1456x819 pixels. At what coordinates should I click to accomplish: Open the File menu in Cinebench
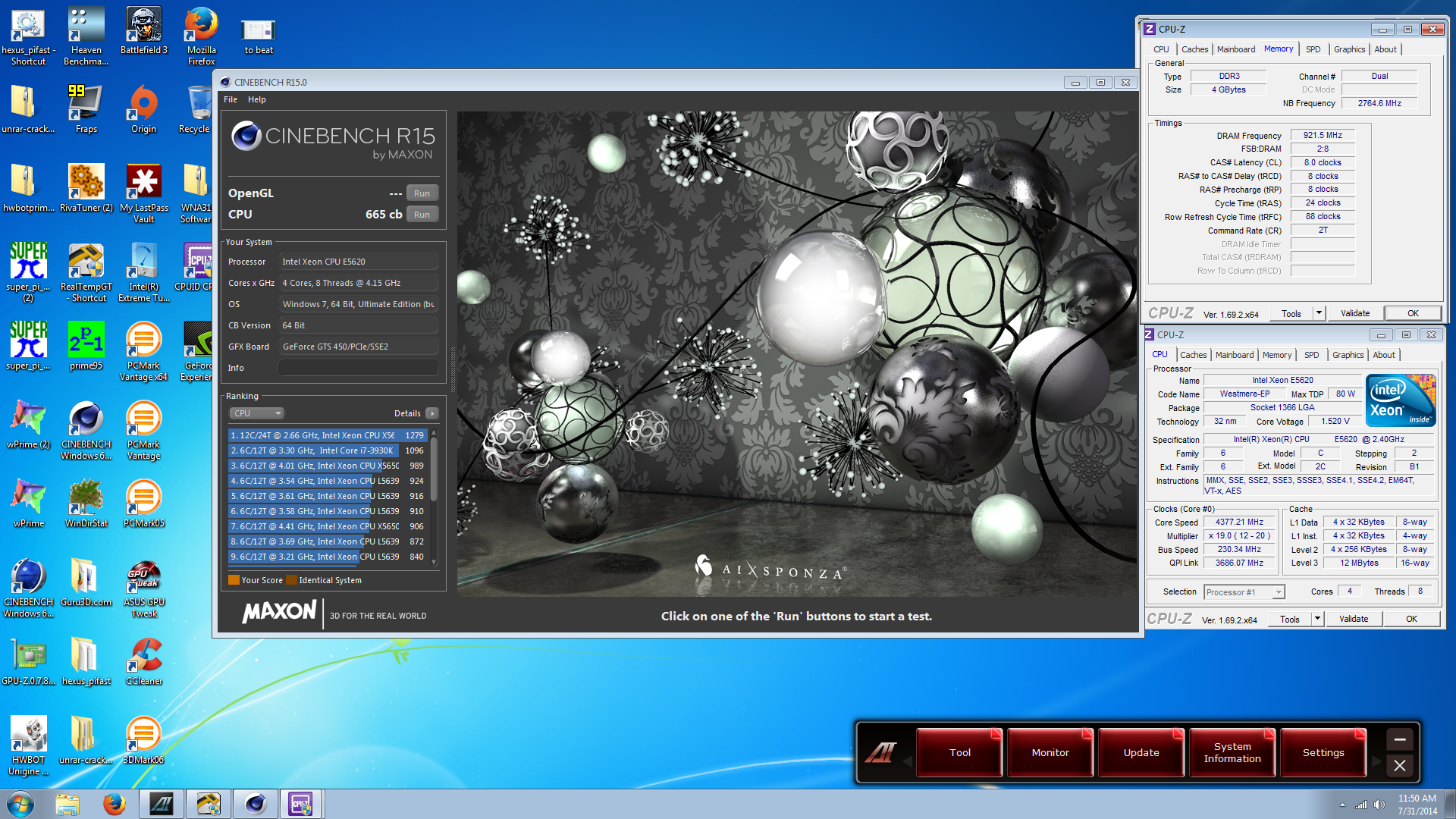pyautogui.click(x=231, y=99)
